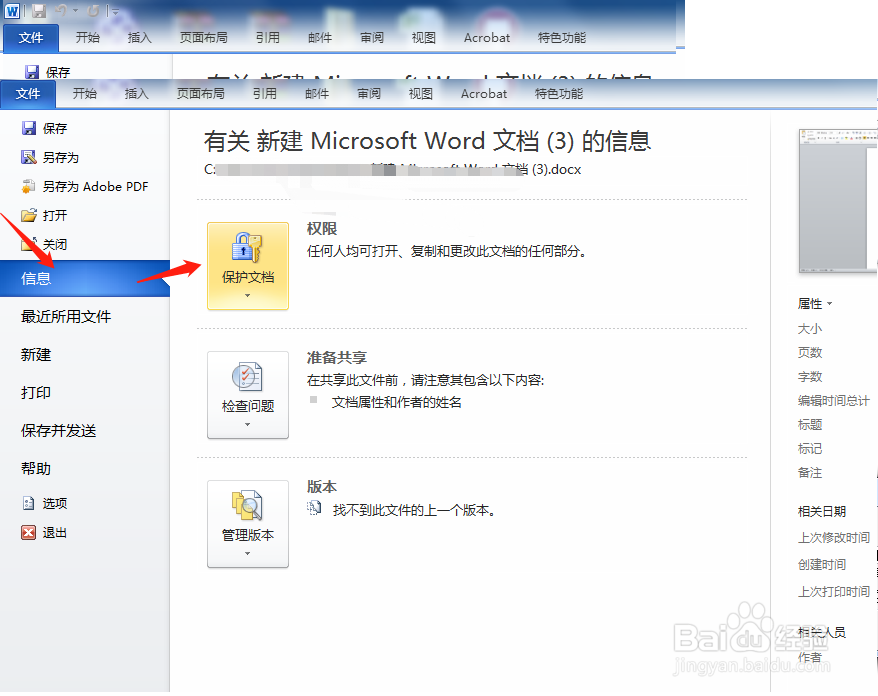Click the Redo icon in the quick access toolbar
The image size is (878, 696).
coord(93,11)
